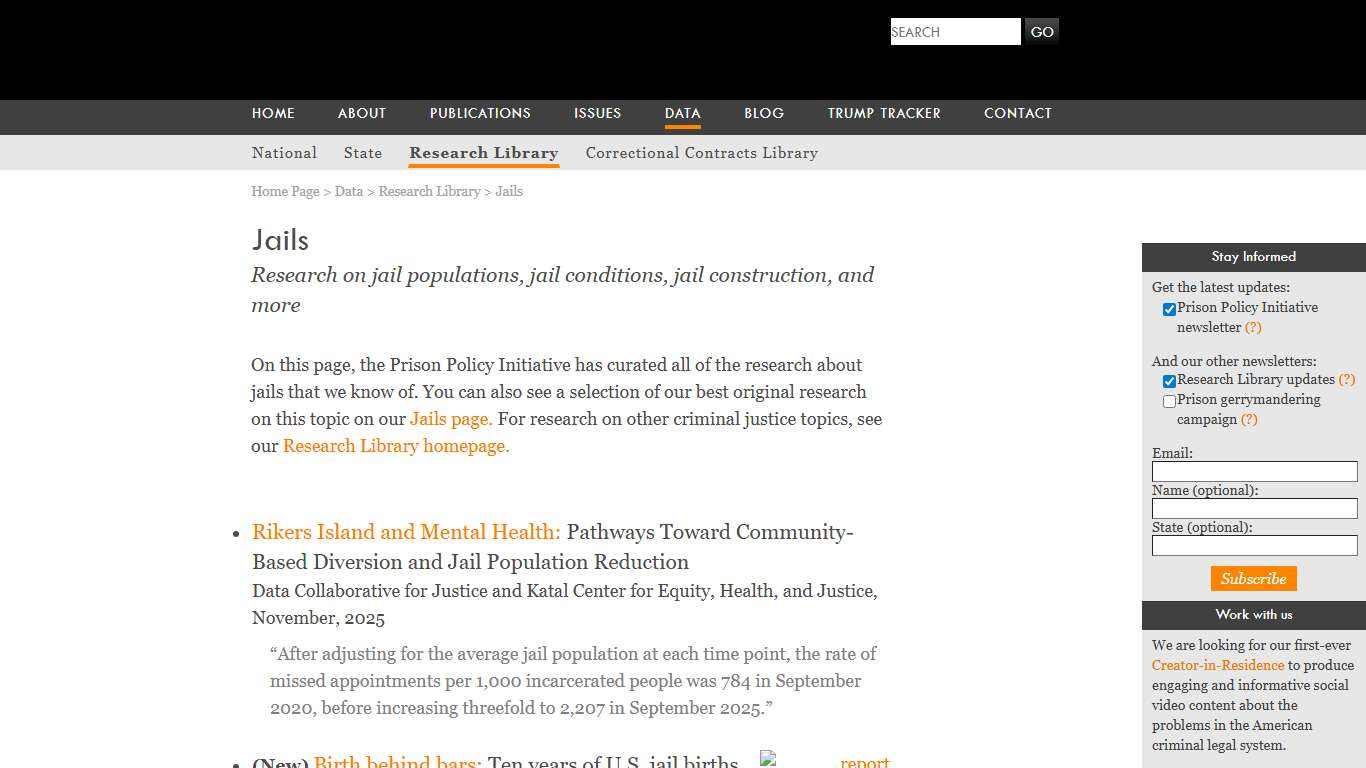Viewport: 1366px width, 768px height.
Task: Open the ABOUT menu item
Action: click(x=361, y=113)
